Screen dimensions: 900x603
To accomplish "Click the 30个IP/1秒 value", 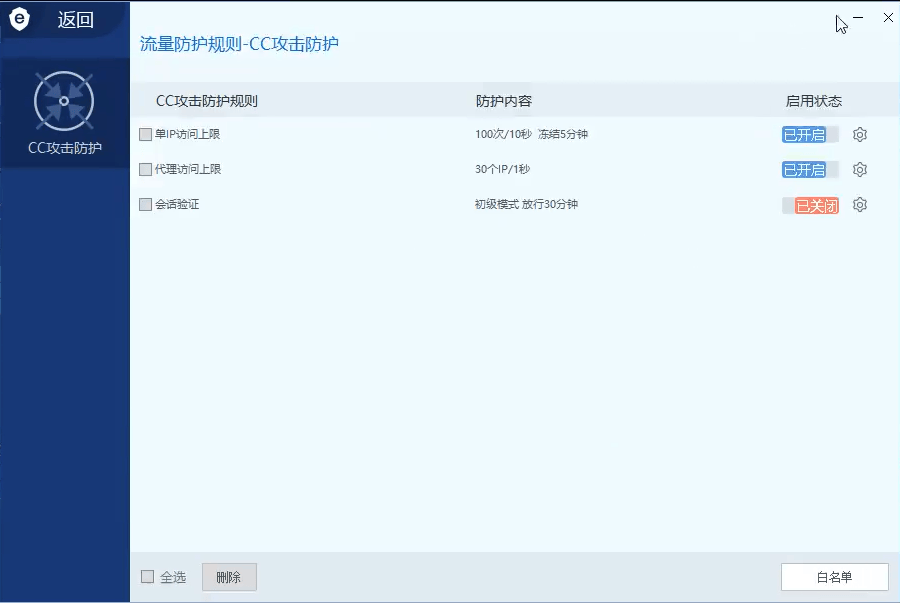I will [x=502, y=169].
